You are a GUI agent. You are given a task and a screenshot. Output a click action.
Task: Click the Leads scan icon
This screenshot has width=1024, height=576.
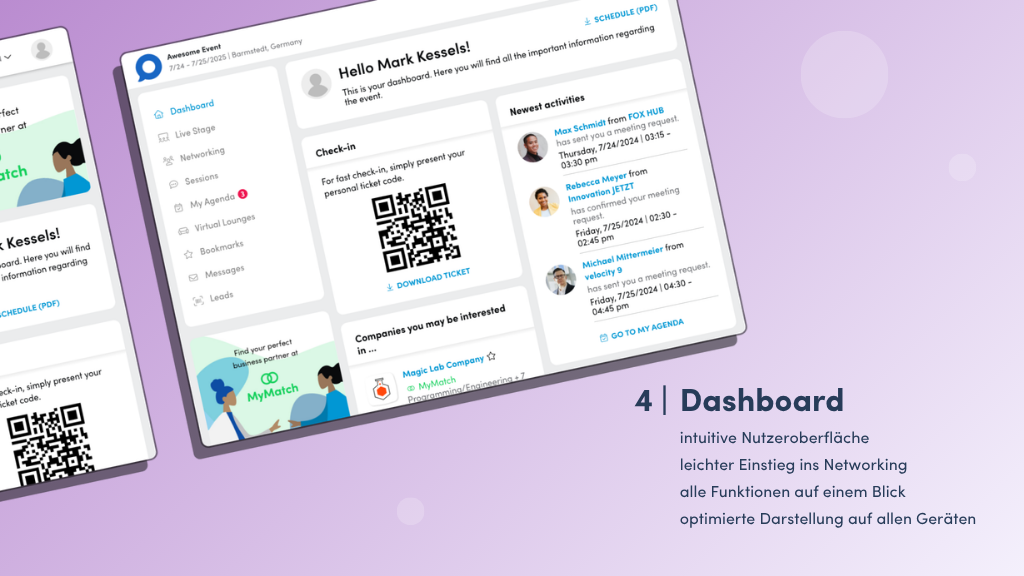point(198,301)
